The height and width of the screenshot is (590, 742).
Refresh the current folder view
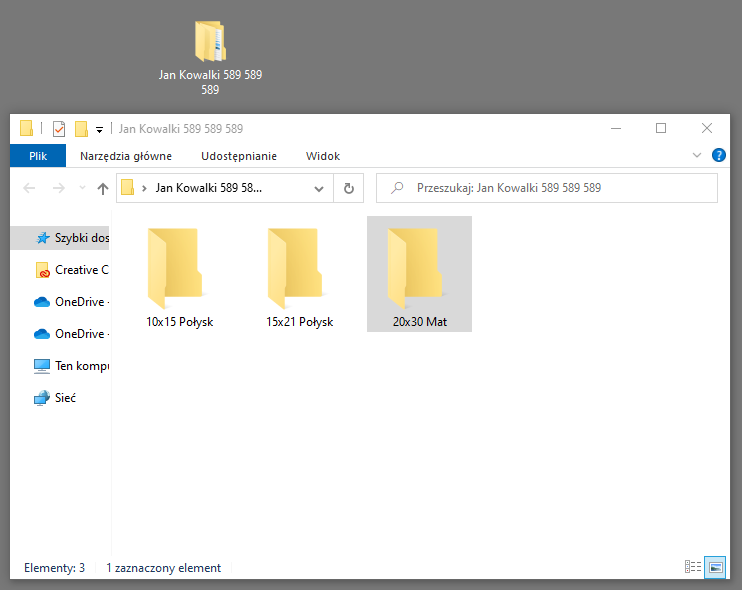pyautogui.click(x=349, y=188)
